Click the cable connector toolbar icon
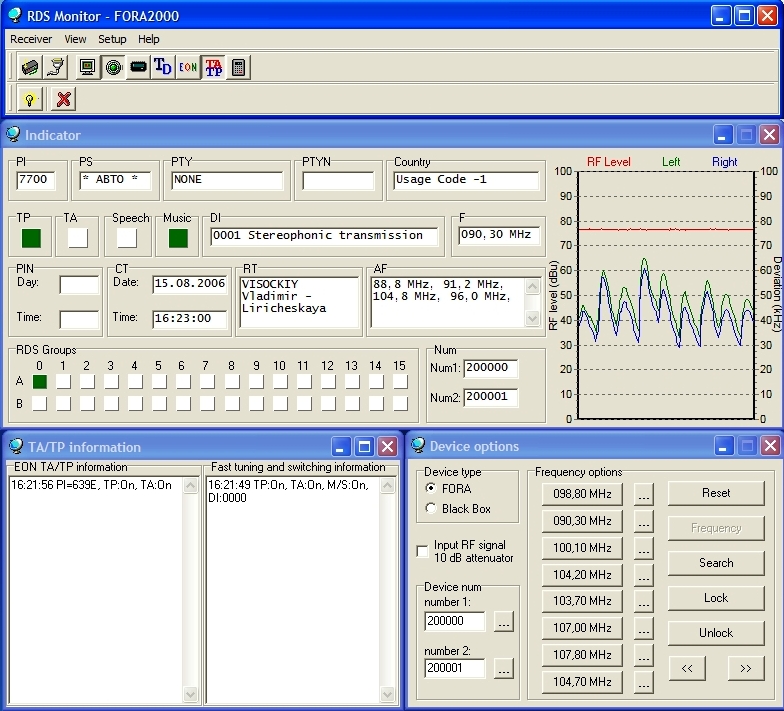Screen dimensions: 784x711 point(56,67)
